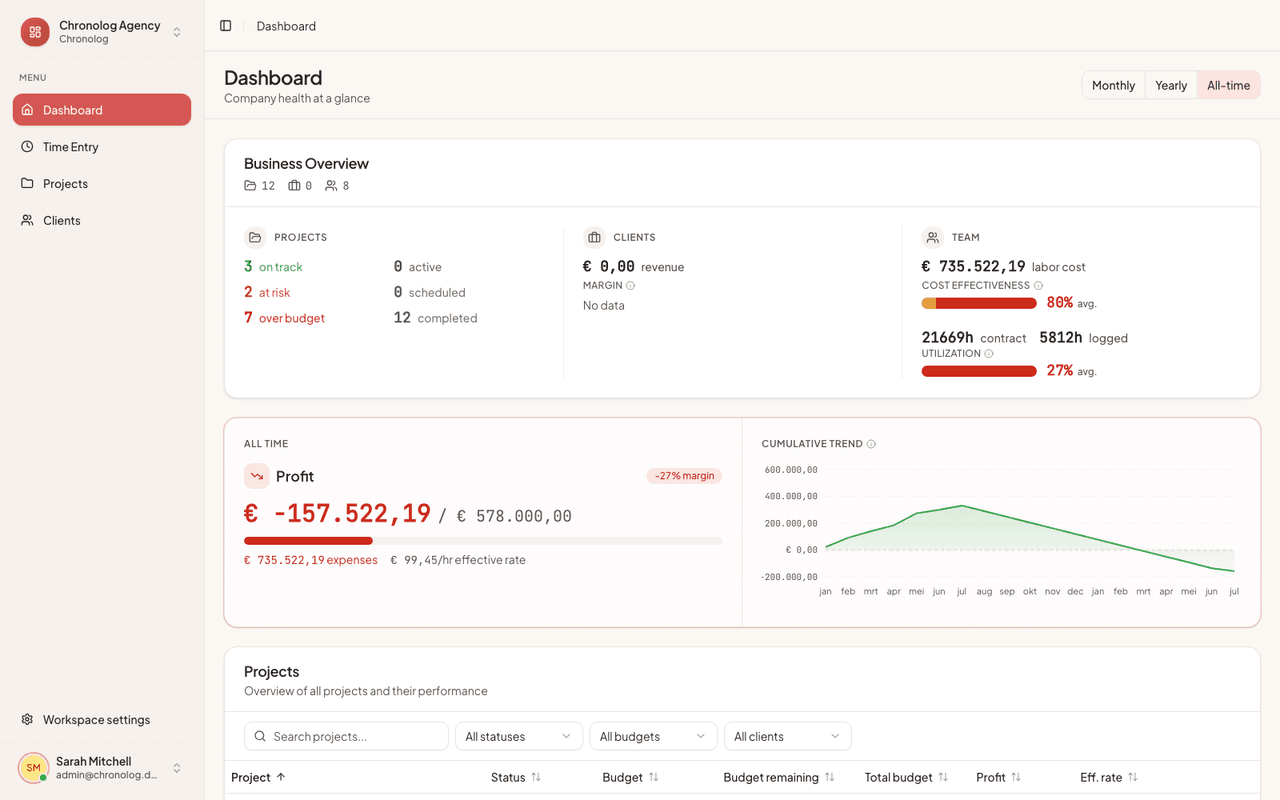Screen dimensions: 1280x800
Task: Expand the All clients dropdown
Action: click(x=787, y=736)
